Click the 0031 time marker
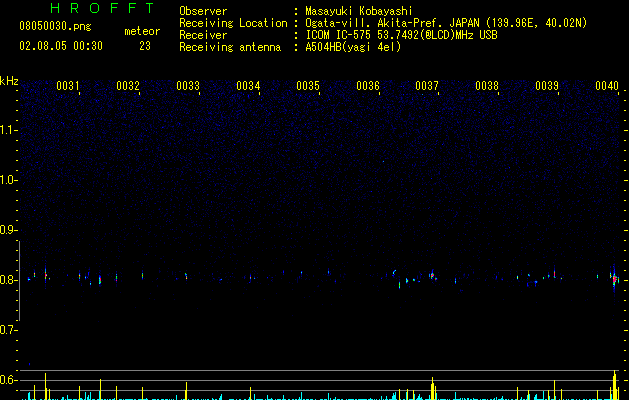This screenshot has height=400, width=629. pos(67,86)
